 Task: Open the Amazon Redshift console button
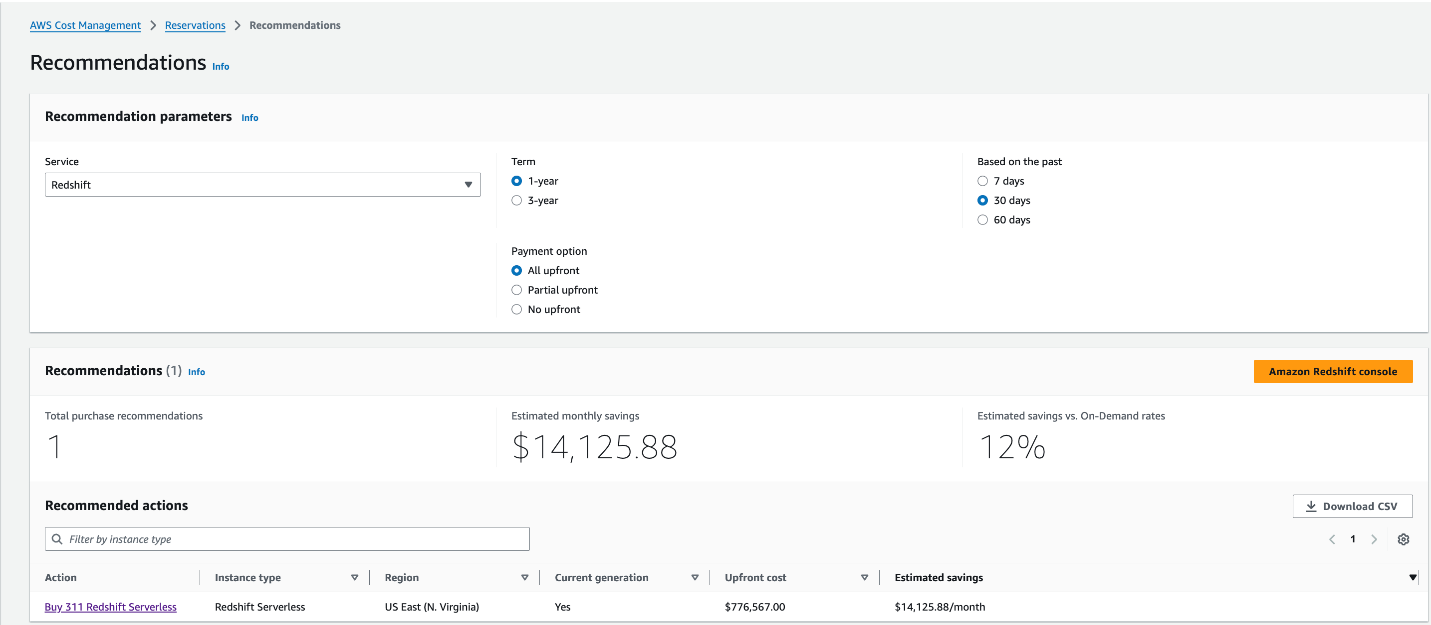[1332, 371]
